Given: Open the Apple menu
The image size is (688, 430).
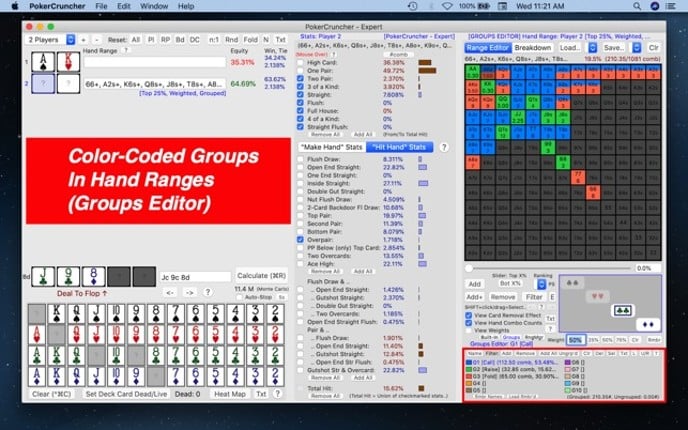Looking at the screenshot, I should tap(15, 6).
